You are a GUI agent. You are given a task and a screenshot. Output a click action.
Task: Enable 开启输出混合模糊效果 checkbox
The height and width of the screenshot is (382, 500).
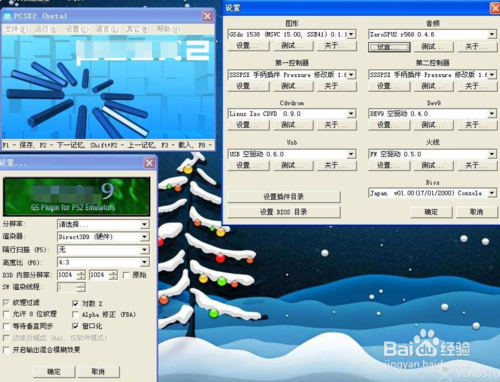click(6, 350)
